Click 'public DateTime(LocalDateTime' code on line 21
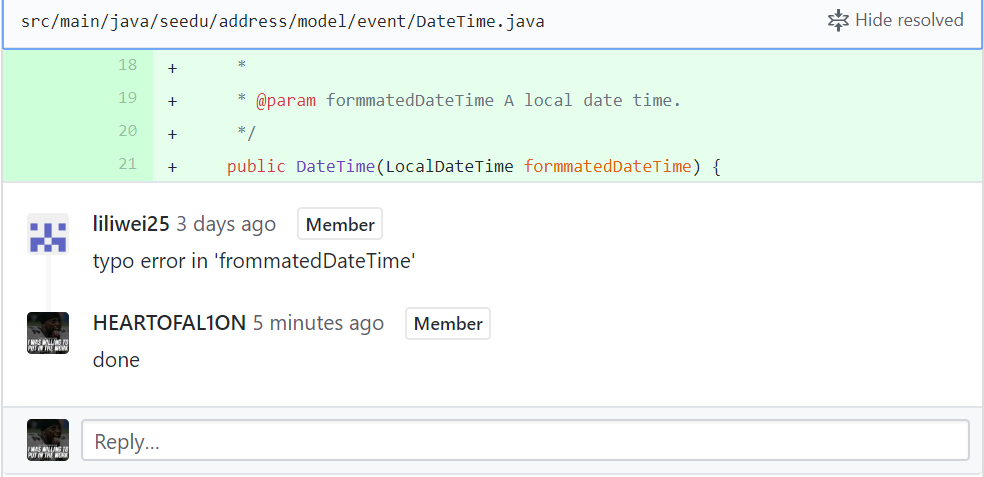The image size is (984, 477). coord(370,167)
